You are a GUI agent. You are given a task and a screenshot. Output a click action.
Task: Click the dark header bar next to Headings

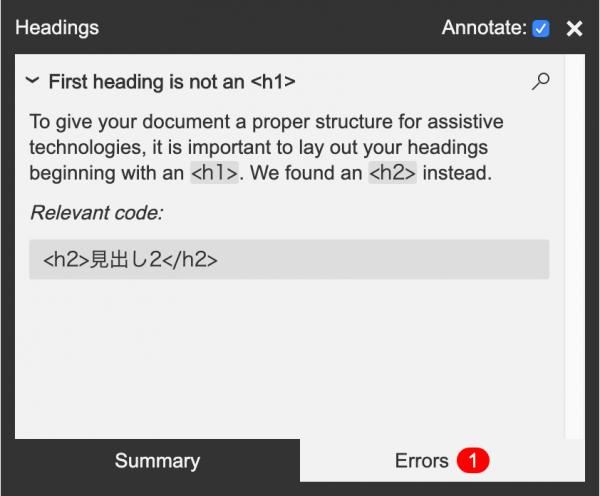pyautogui.click(x=268, y=28)
